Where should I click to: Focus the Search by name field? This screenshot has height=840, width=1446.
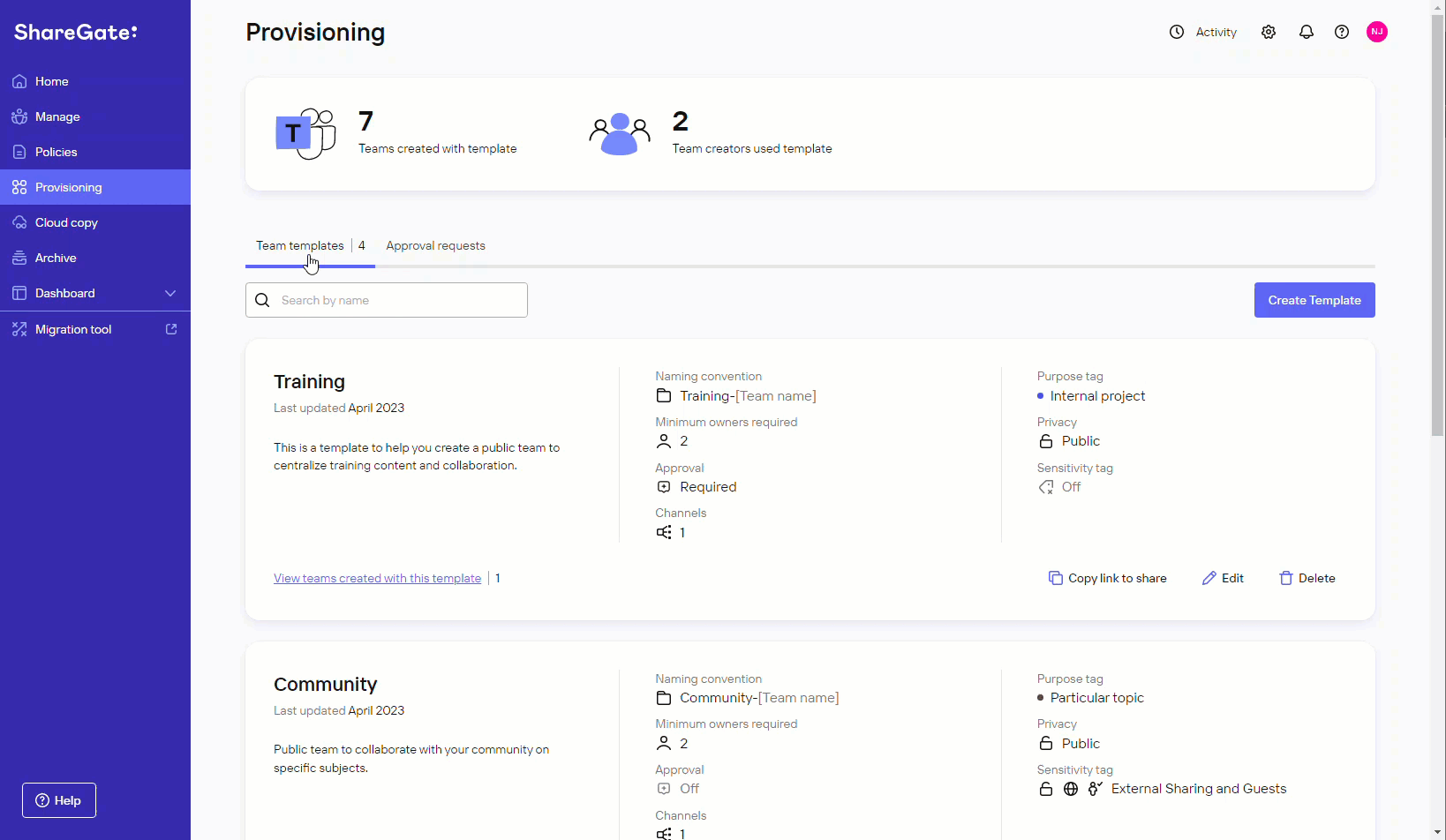pyautogui.click(x=387, y=300)
